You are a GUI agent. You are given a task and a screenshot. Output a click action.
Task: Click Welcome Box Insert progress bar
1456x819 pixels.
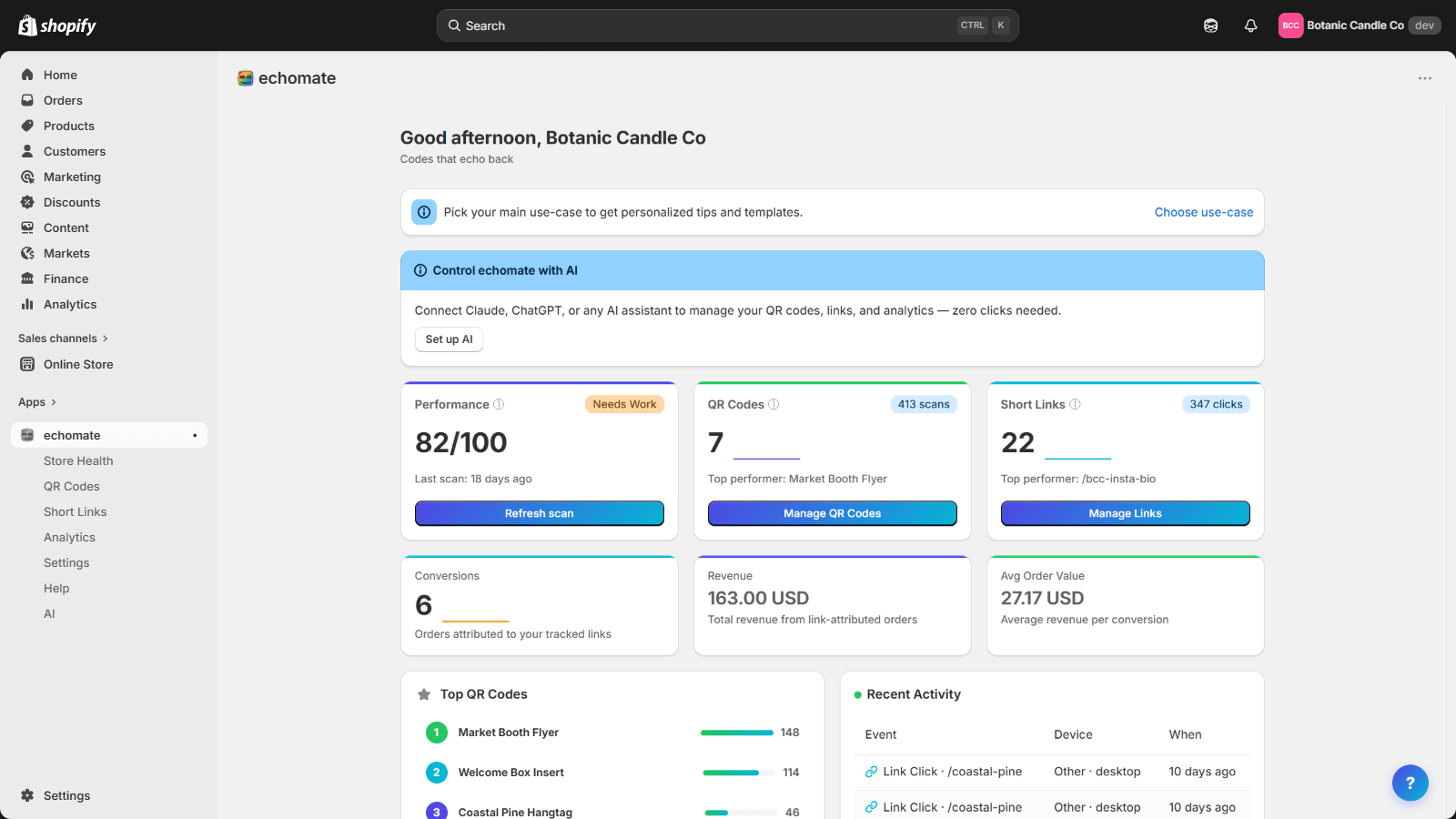(x=737, y=773)
